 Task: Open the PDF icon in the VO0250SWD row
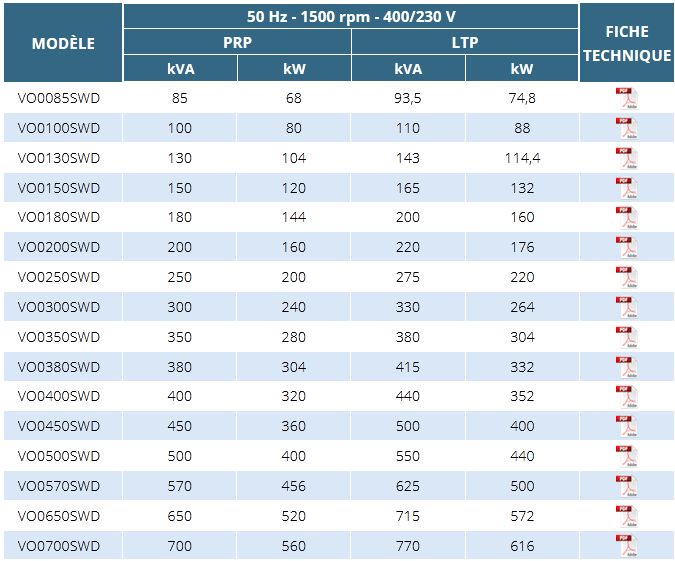626,277
